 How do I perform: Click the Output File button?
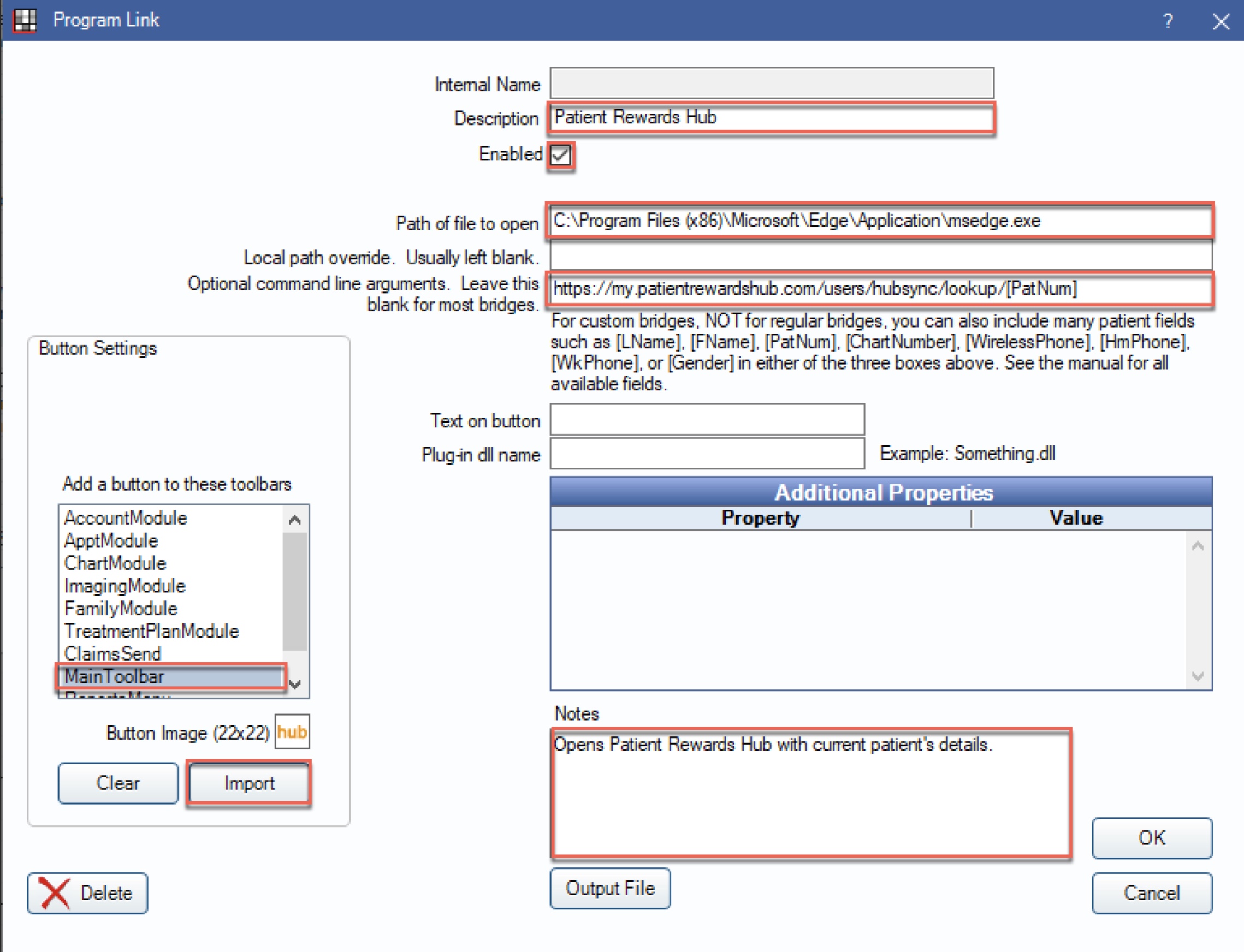point(610,889)
